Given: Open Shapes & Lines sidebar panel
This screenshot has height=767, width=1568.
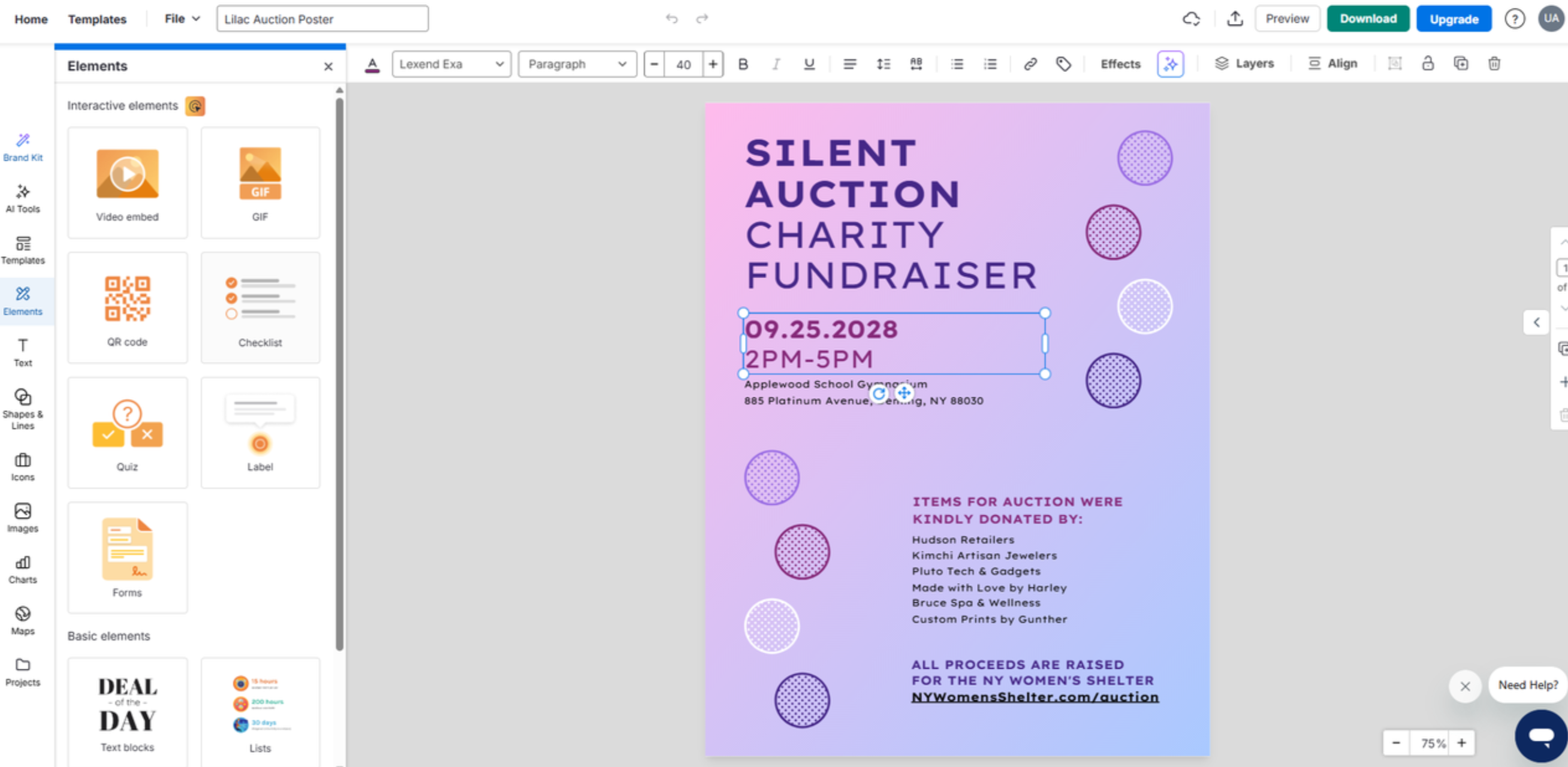Looking at the screenshot, I should [x=23, y=409].
